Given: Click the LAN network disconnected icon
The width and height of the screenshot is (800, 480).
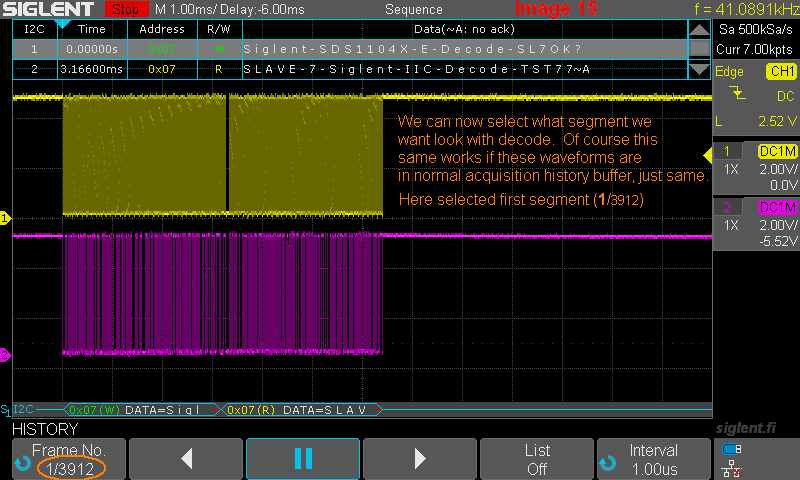Looking at the screenshot, I should pyautogui.click(x=732, y=468).
